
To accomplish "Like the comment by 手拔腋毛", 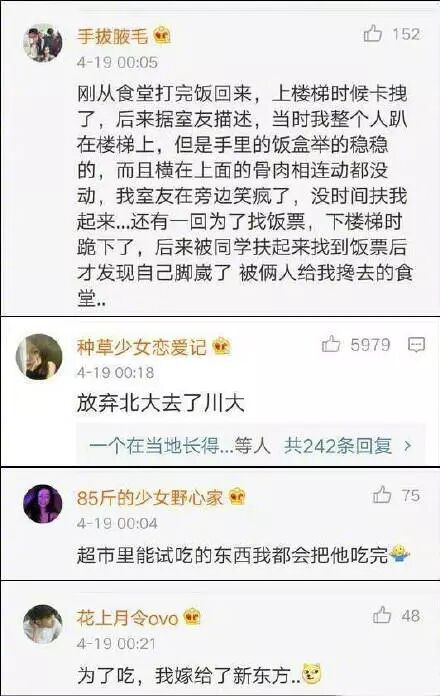I will click(373, 33).
